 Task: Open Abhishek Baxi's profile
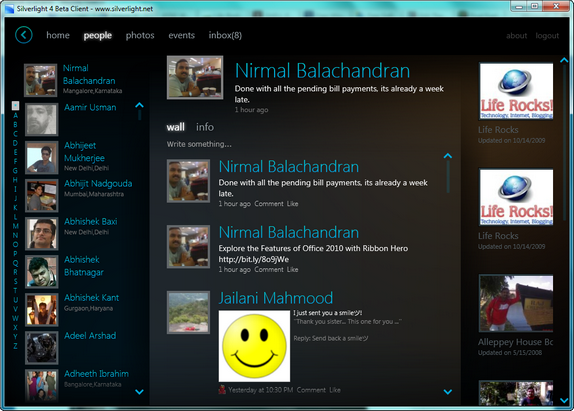[91, 222]
